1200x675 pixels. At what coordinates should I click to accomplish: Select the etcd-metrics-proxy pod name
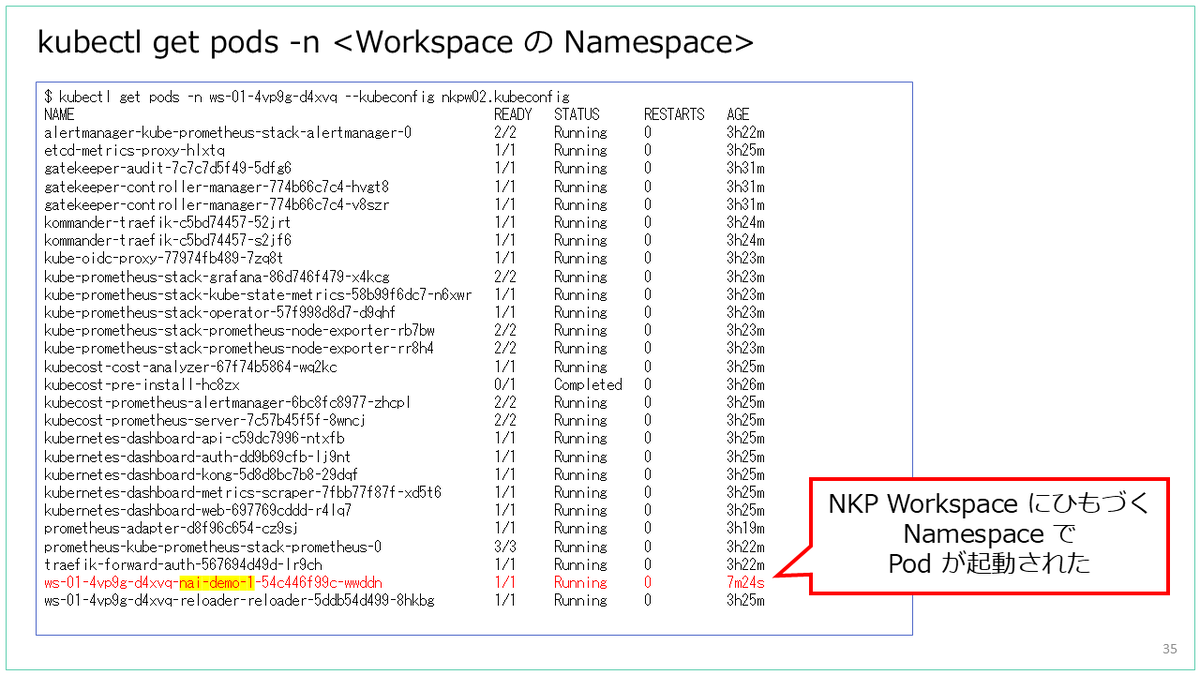click(x=135, y=151)
